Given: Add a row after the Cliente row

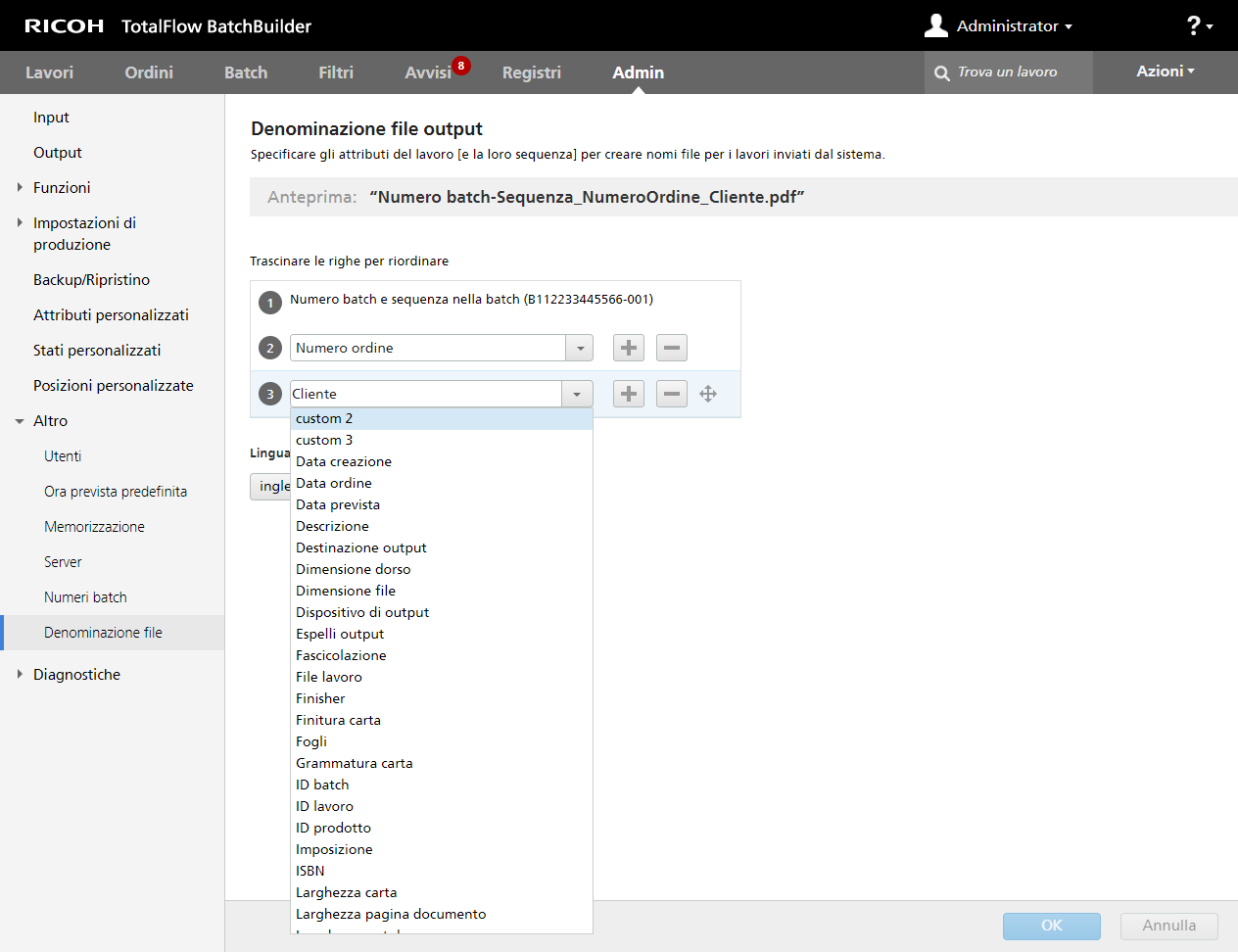Looking at the screenshot, I should coord(629,394).
